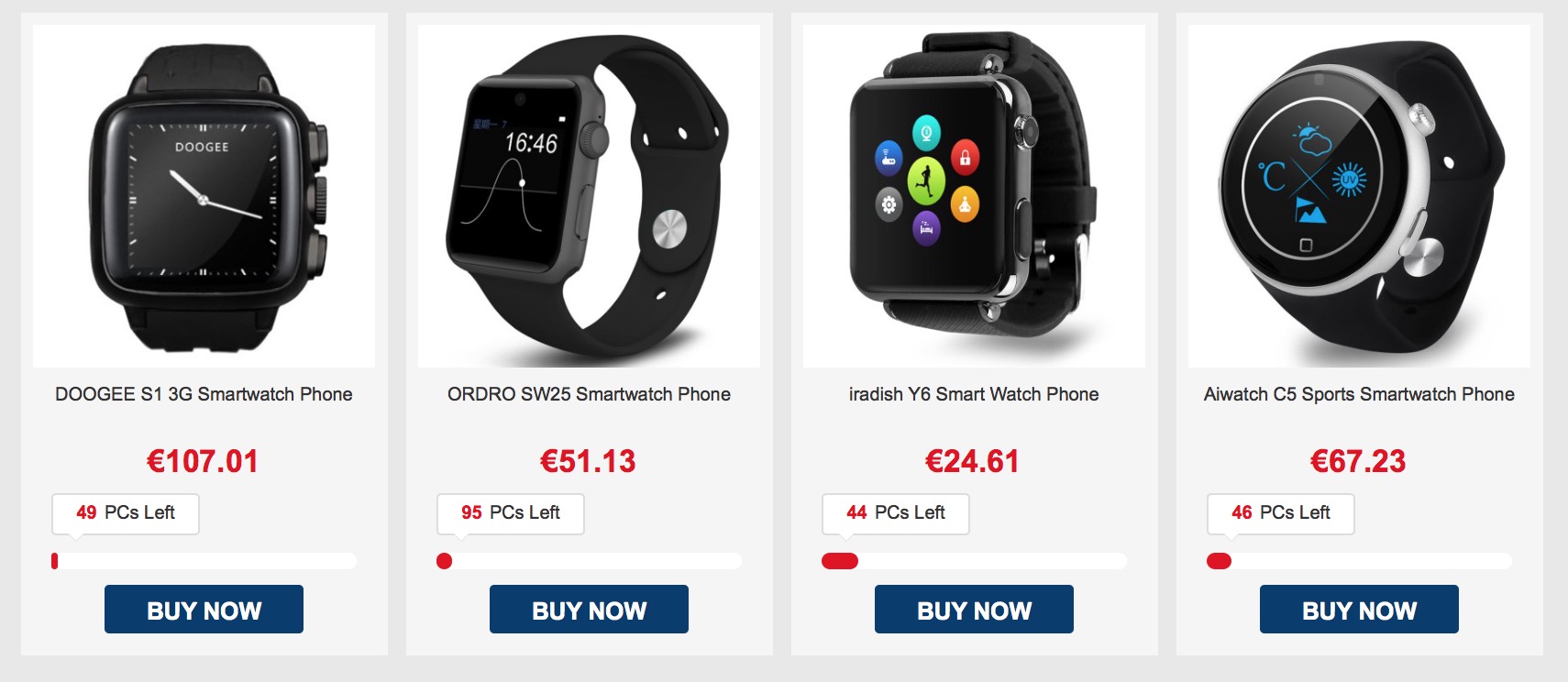
Task: Open the ORDRO SW25 smartwatch product image
Action: coord(589,196)
